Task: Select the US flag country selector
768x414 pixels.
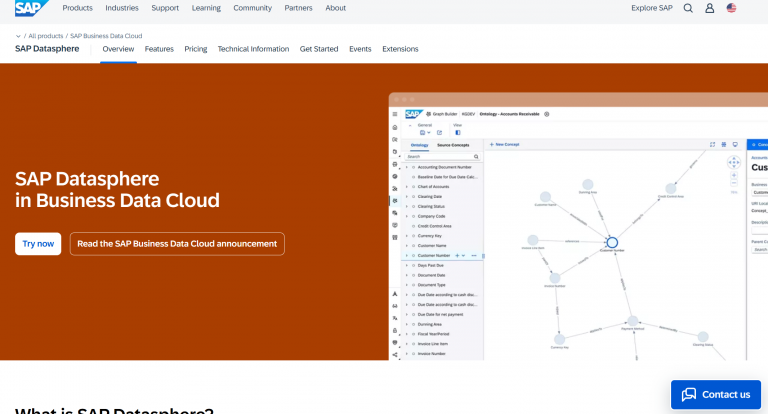Action: [731, 8]
